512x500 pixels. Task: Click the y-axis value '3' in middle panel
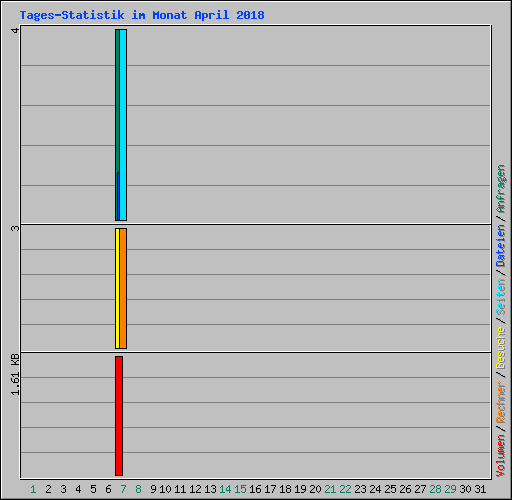[15, 229]
